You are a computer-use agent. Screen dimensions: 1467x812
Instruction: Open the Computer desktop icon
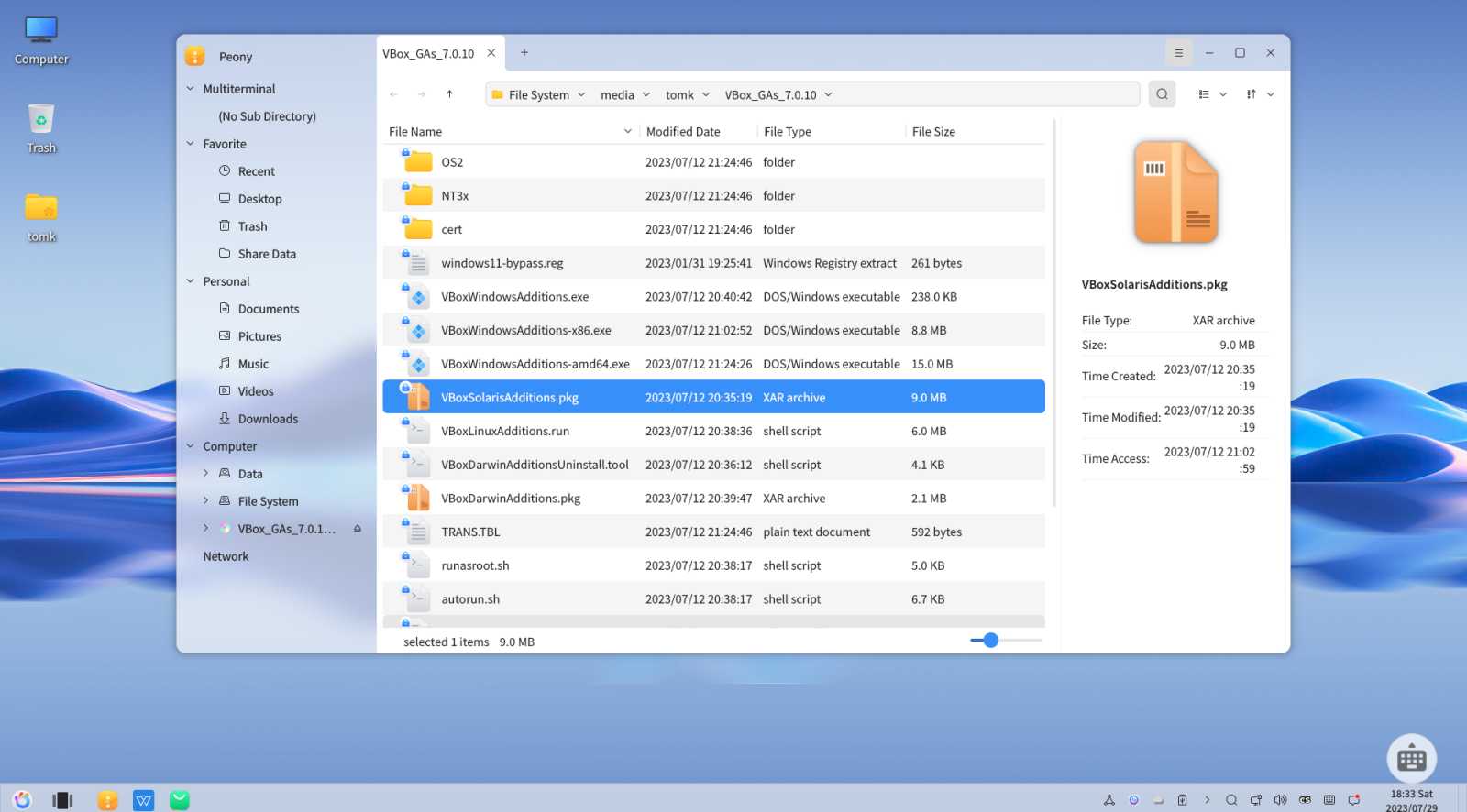(41, 41)
